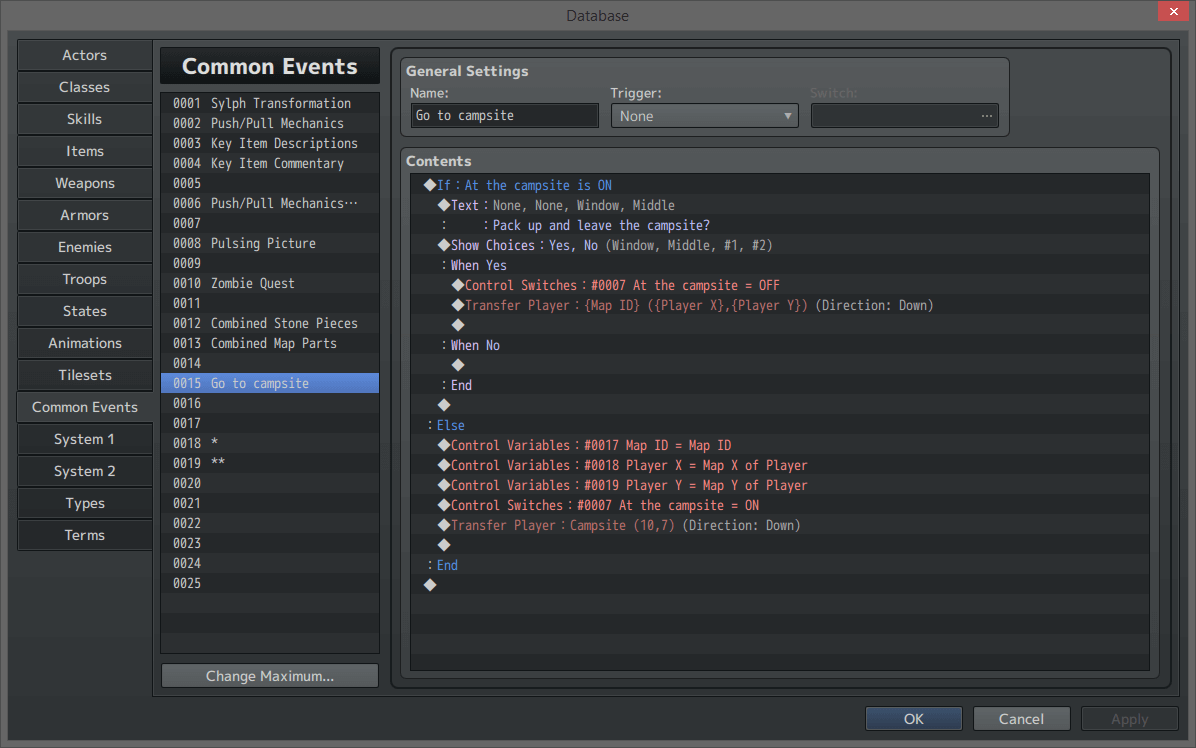Switch to the Items tab

[85, 151]
